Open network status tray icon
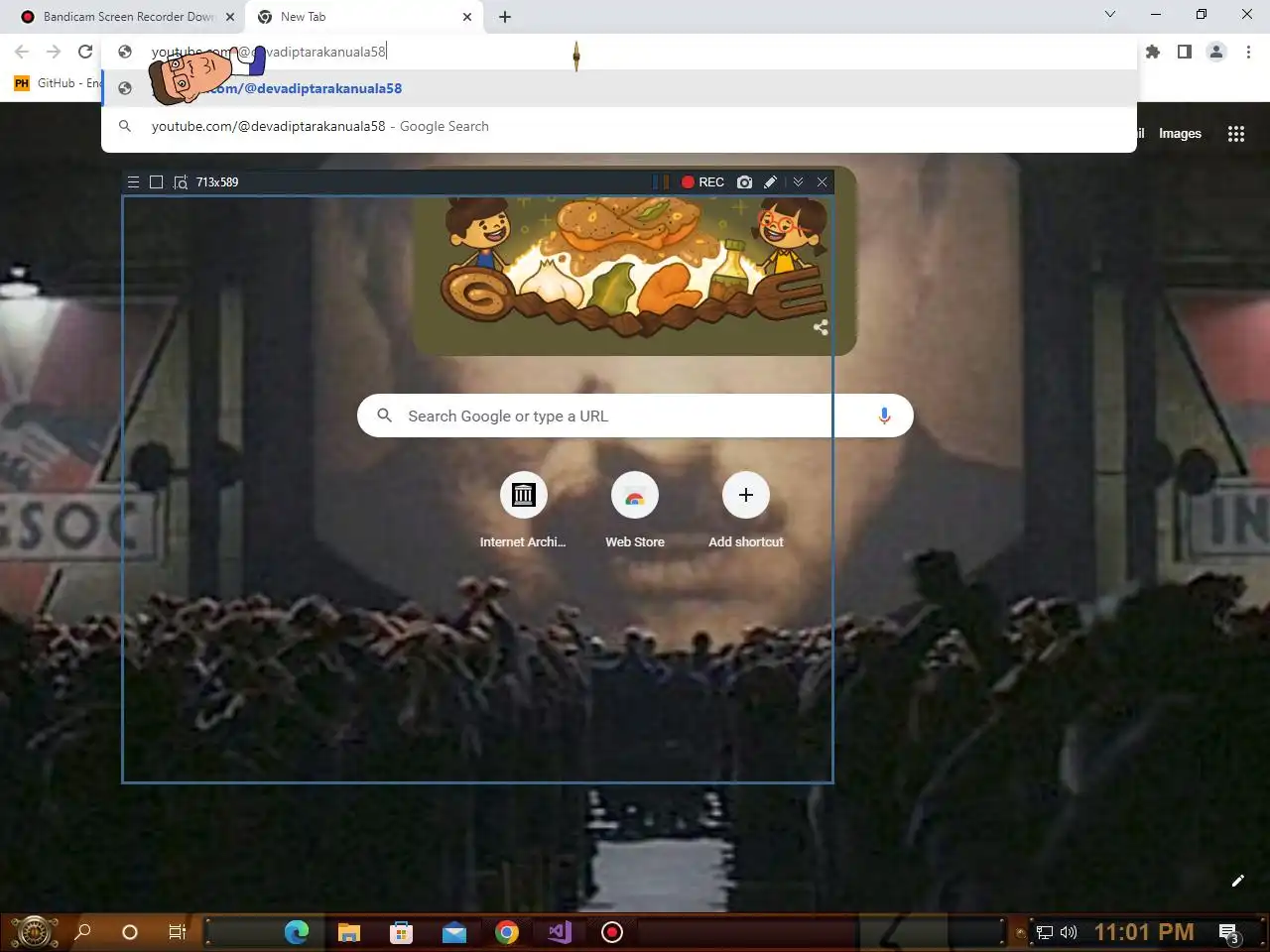 tap(1045, 932)
